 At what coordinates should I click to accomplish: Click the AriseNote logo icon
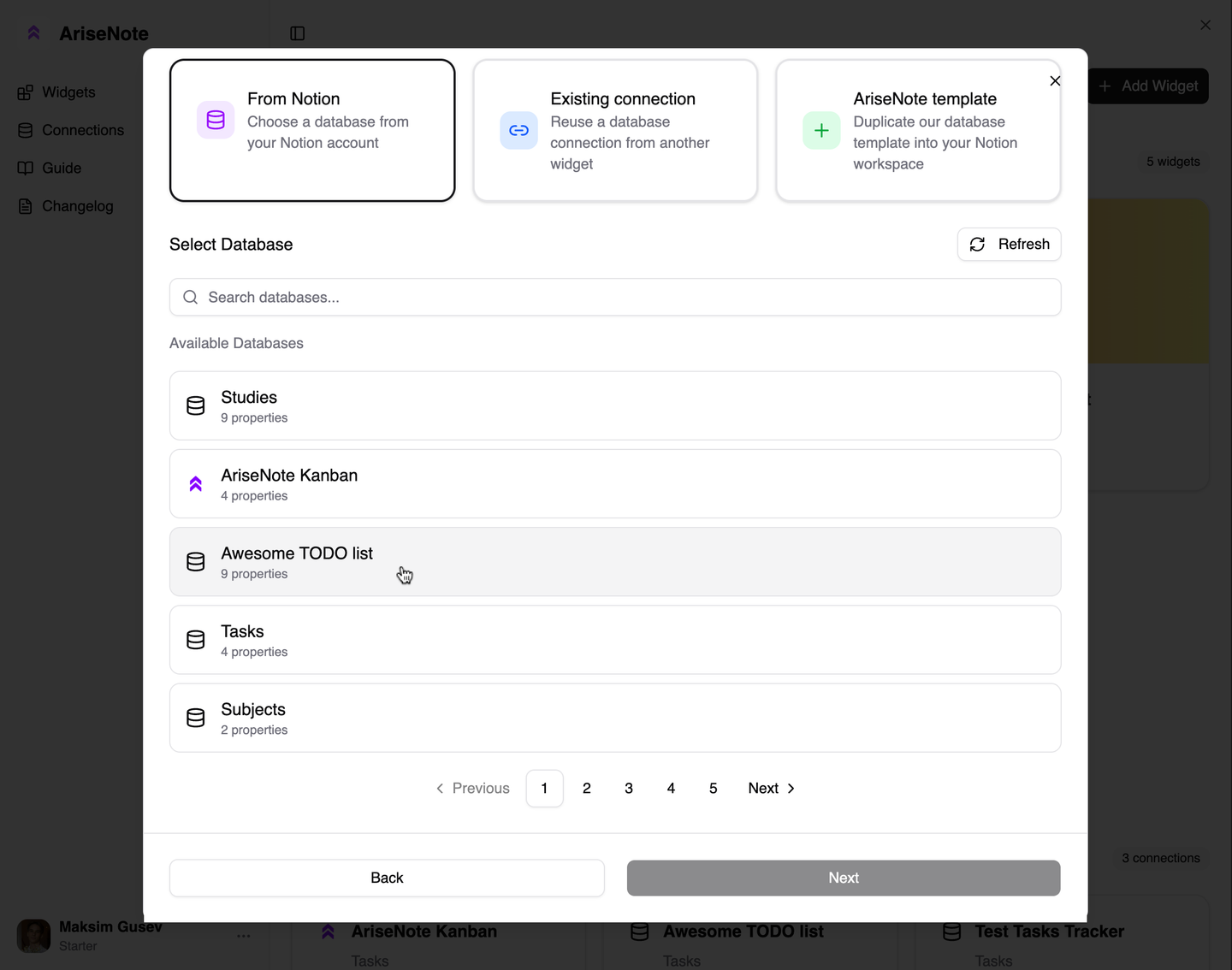pos(34,33)
